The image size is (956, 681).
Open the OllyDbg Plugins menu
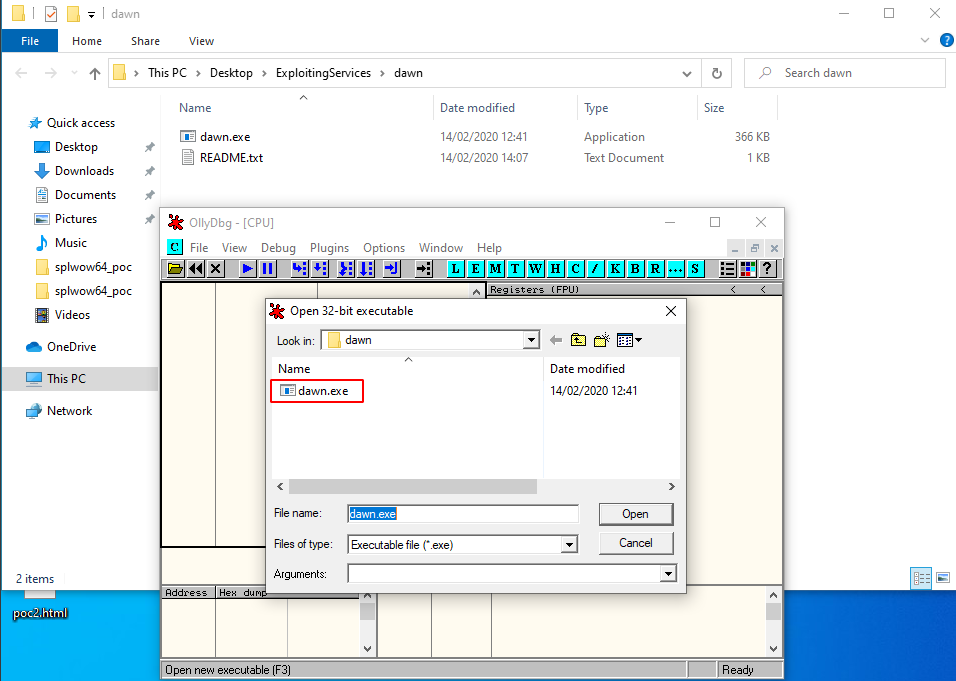click(x=329, y=248)
